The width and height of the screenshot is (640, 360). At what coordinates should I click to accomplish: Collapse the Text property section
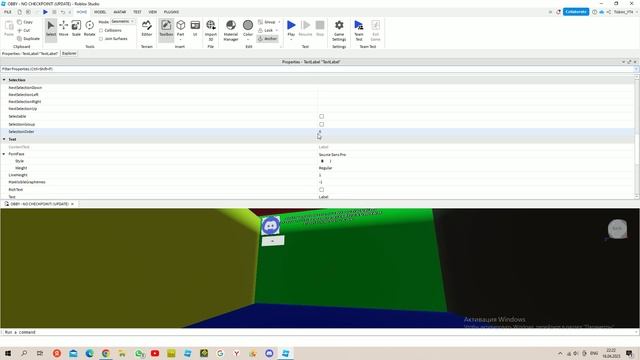point(4,139)
